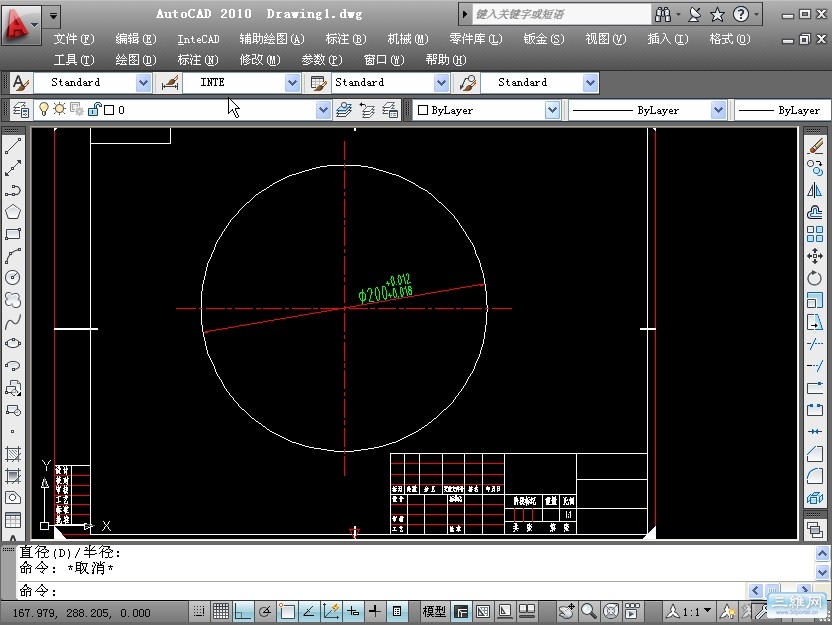832x625 pixels.
Task: Click the Help question mark button
Action: tap(740, 14)
